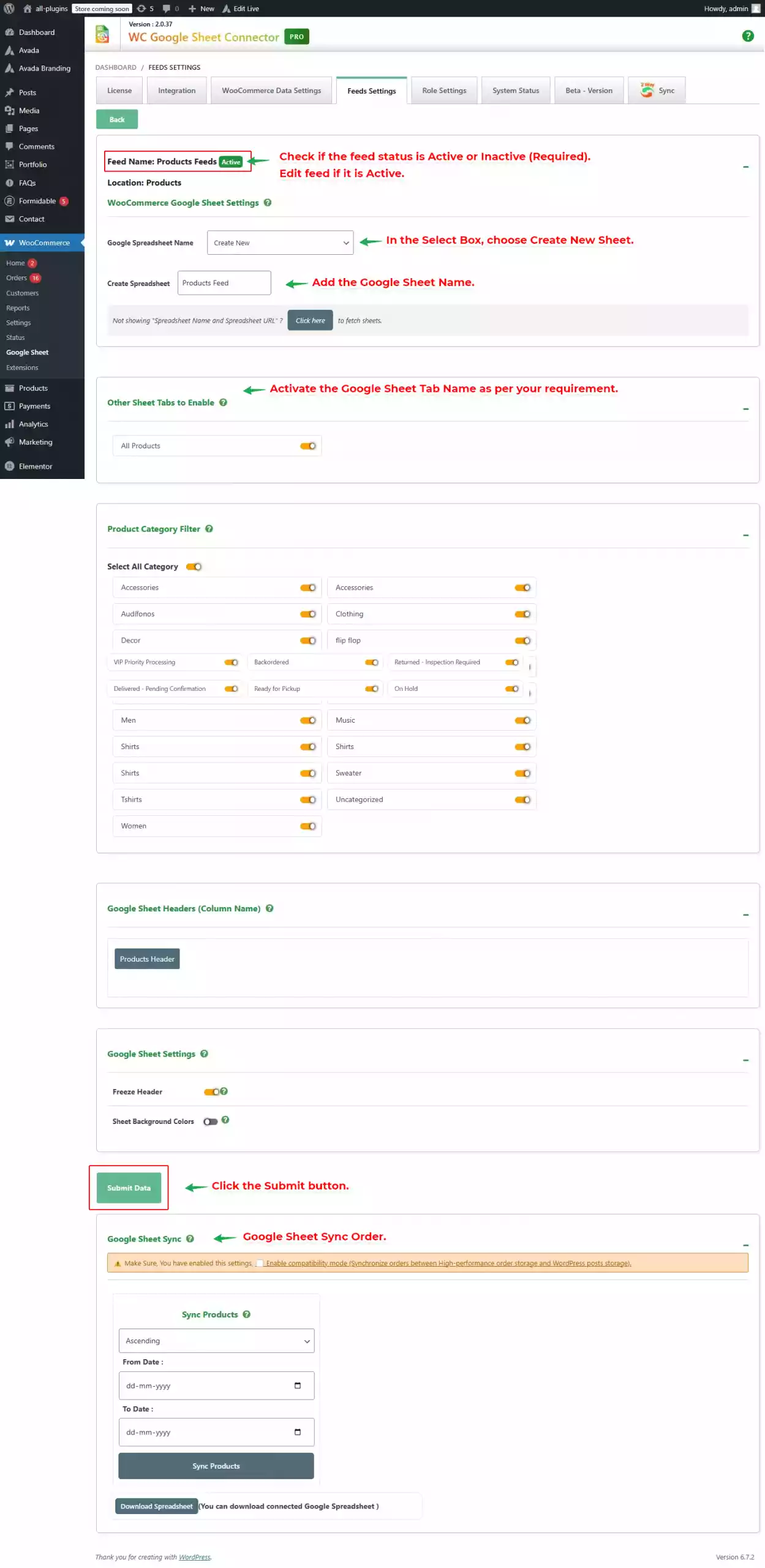This screenshot has width=765, height=1568.
Task: Click help icon beside Sync Products
Action: [x=246, y=1314]
